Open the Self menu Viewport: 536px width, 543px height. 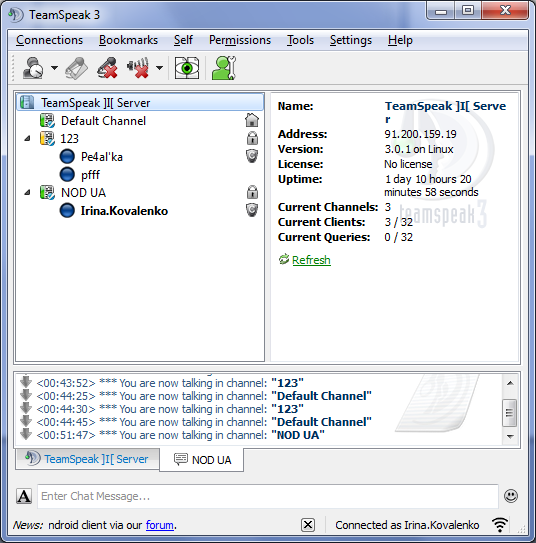(x=183, y=40)
